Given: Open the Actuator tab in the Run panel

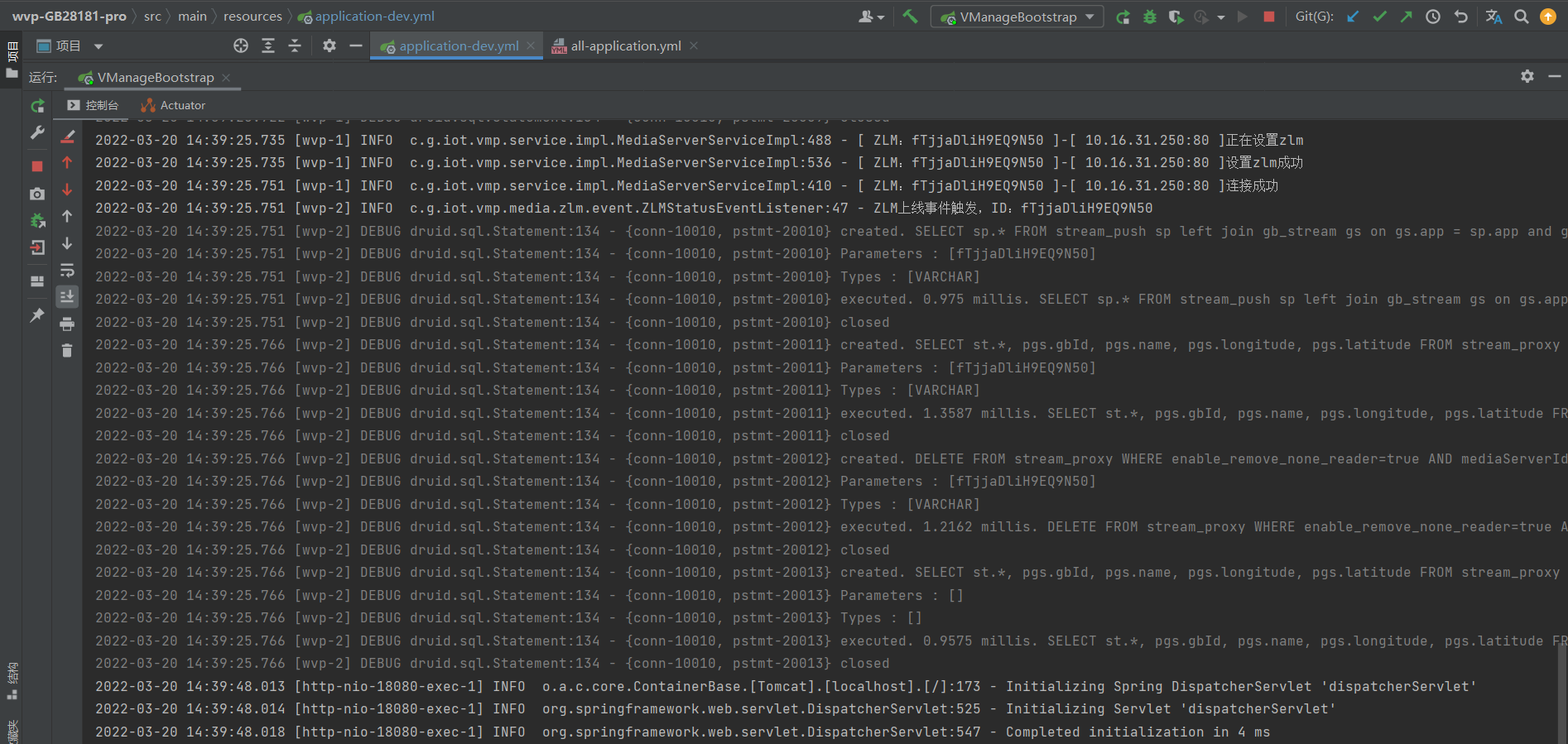Looking at the screenshot, I should point(173,105).
